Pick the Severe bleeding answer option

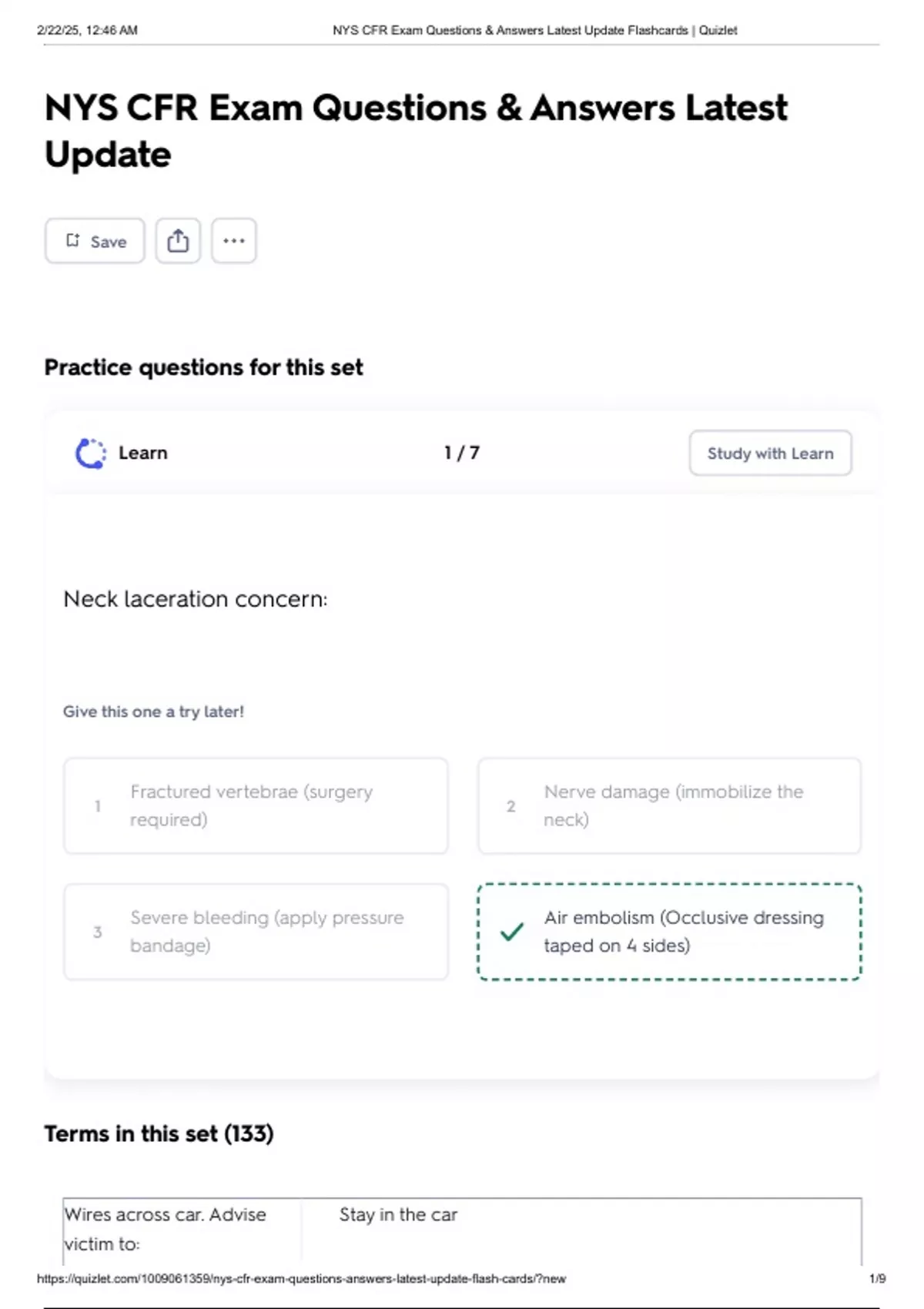[256, 932]
